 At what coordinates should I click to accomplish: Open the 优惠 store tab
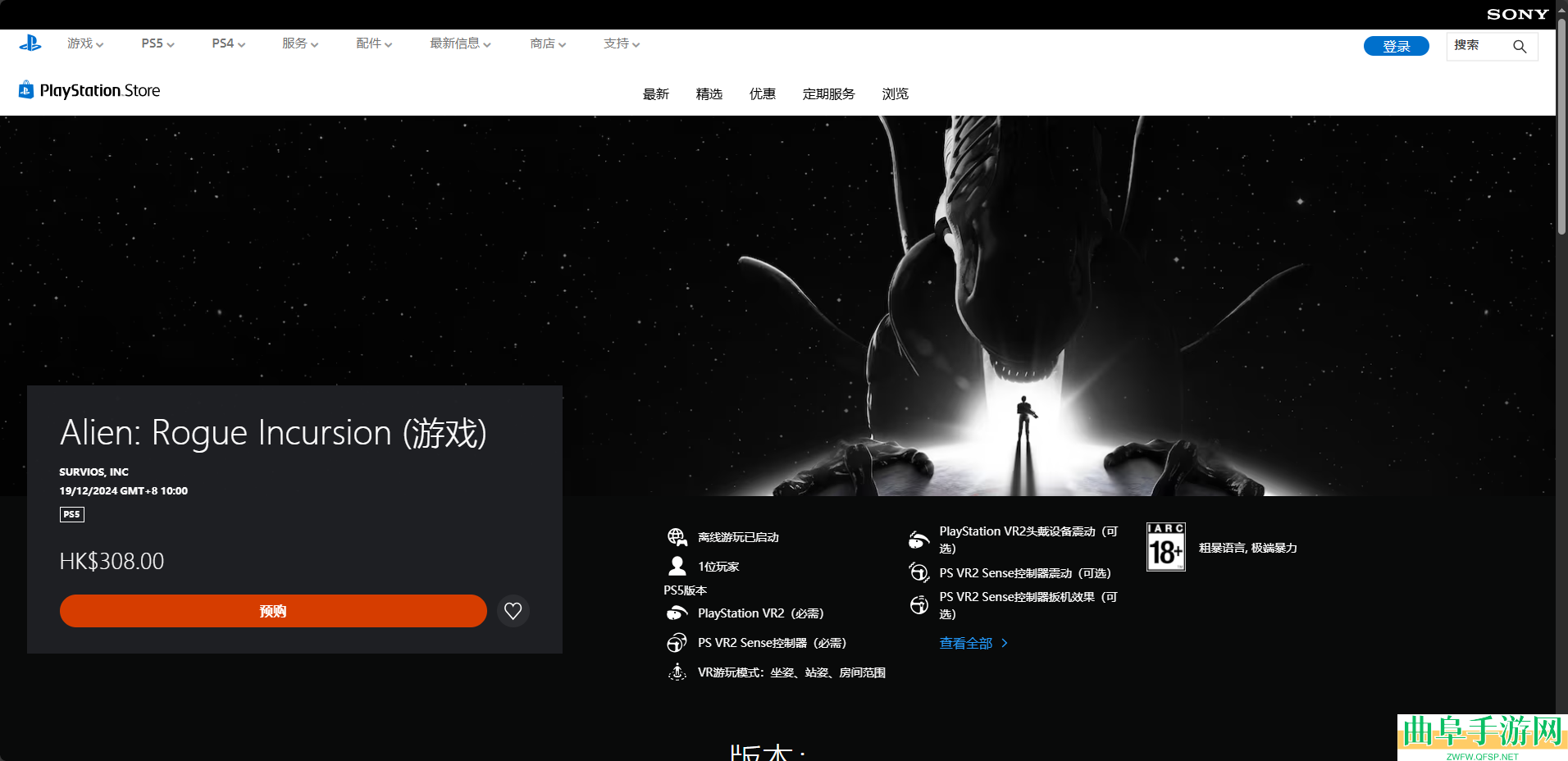pos(763,94)
